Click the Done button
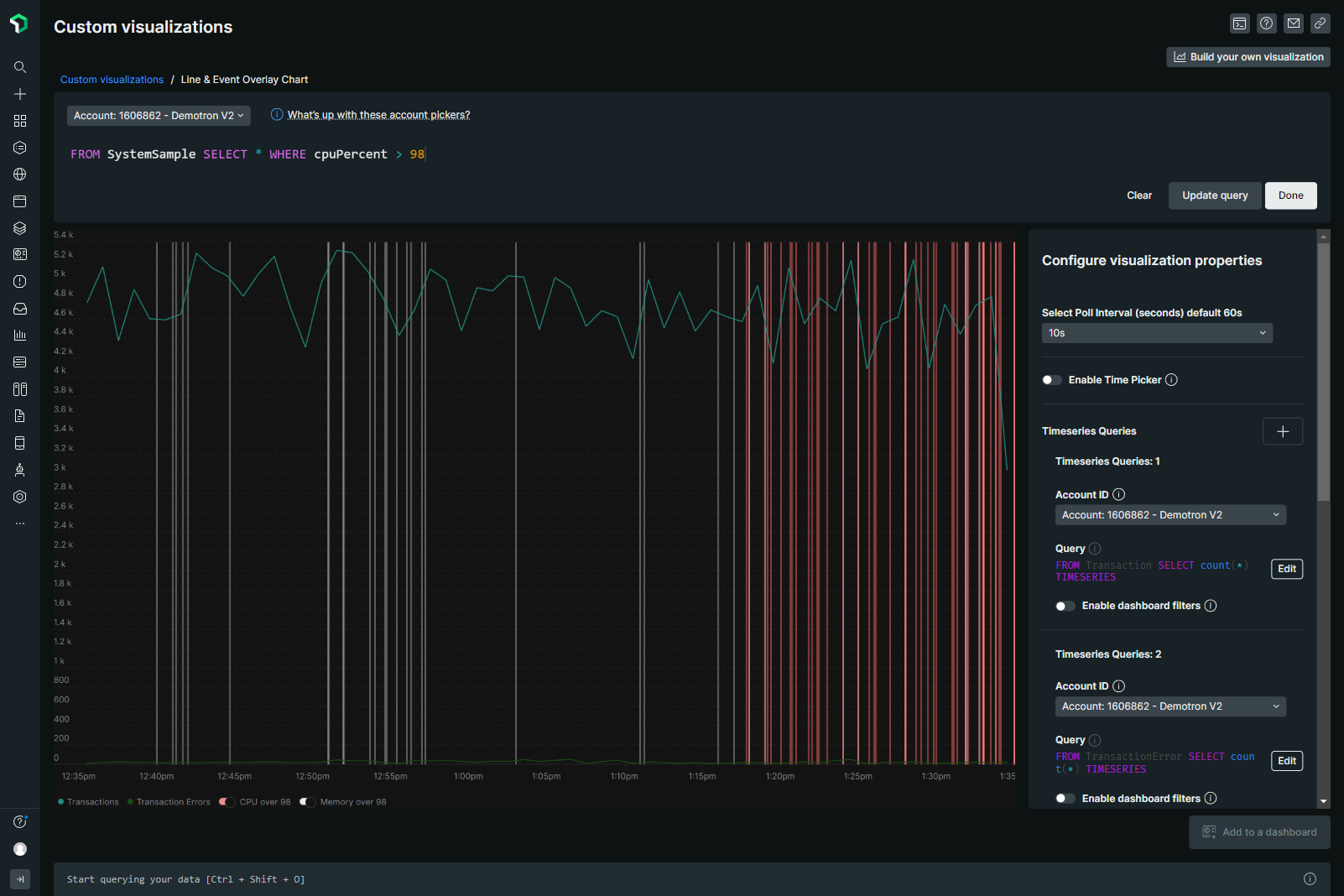Image resolution: width=1344 pixels, height=896 pixels. tap(1291, 195)
